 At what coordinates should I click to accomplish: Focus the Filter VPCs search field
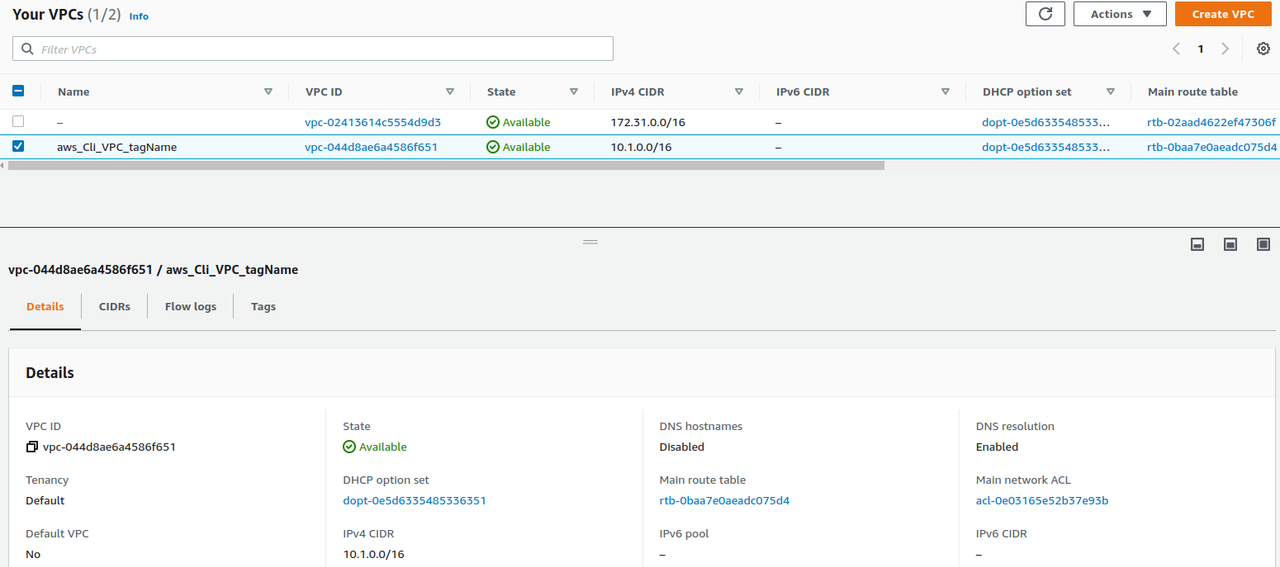[x=313, y=49]
